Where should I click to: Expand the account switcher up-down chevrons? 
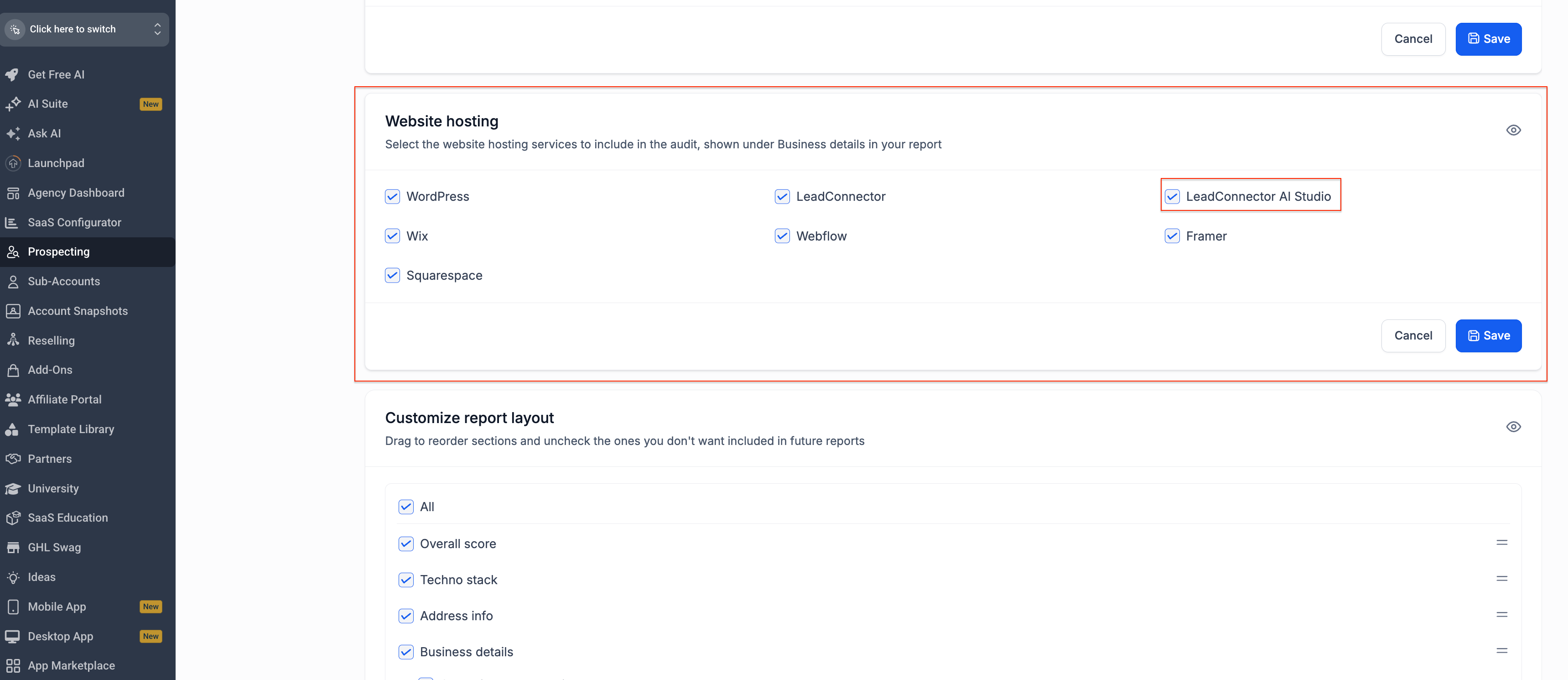click(157, 29)
